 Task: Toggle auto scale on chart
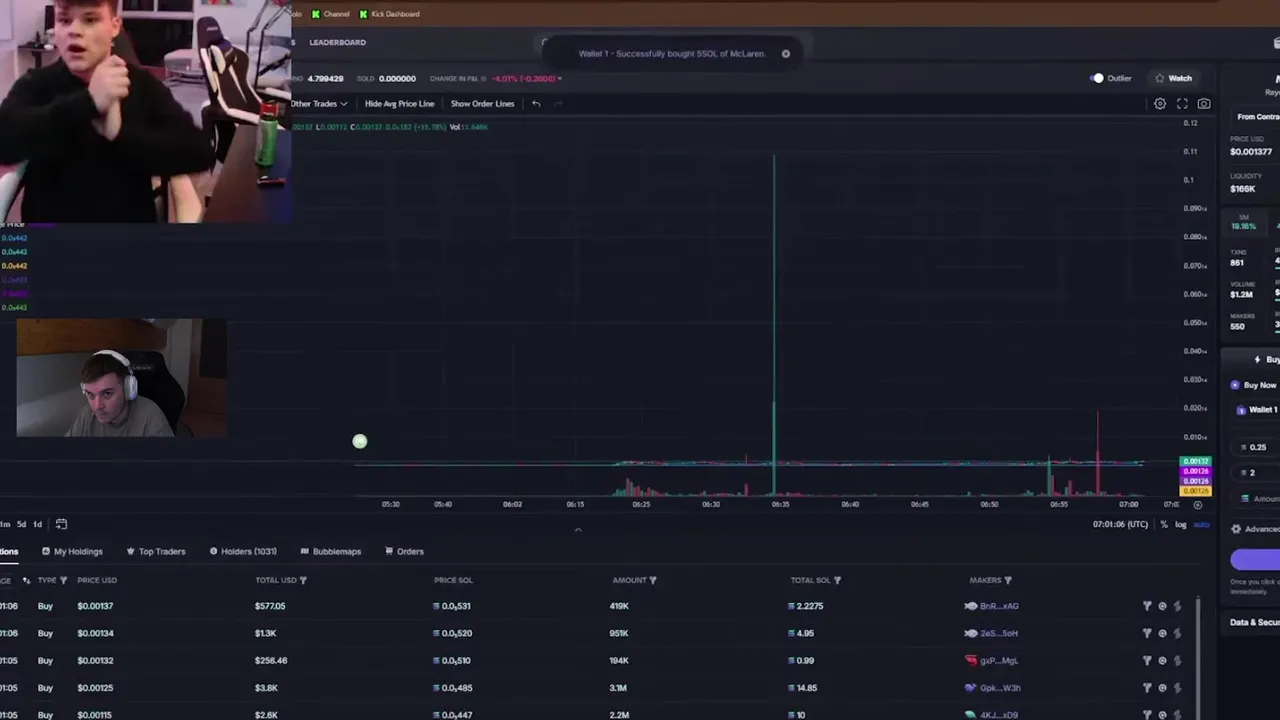coord(1201,525)
